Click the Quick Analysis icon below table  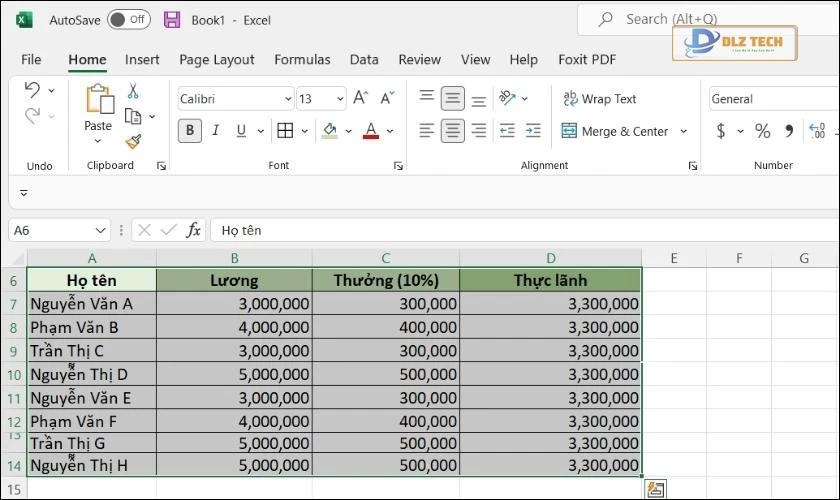(655, 489)
